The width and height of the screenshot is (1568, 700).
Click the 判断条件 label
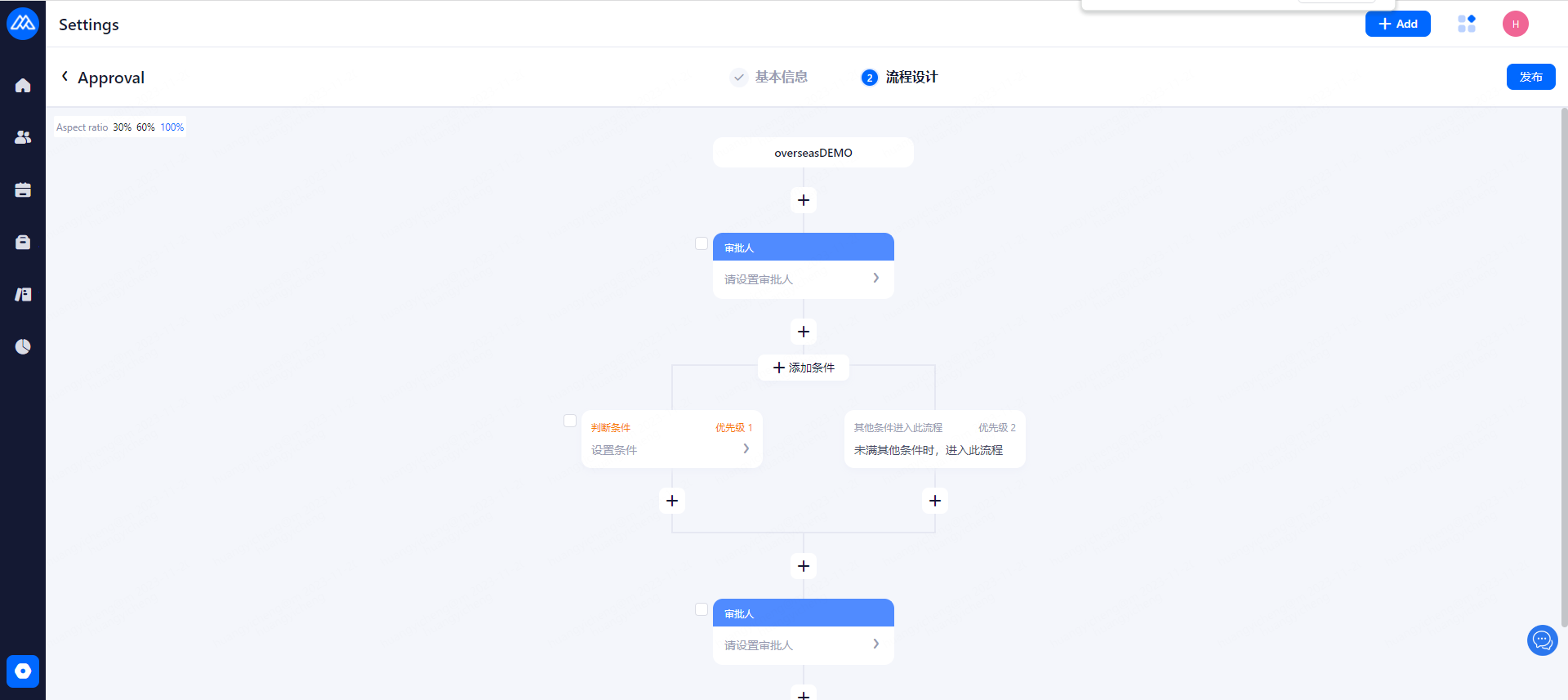(611, 428)
